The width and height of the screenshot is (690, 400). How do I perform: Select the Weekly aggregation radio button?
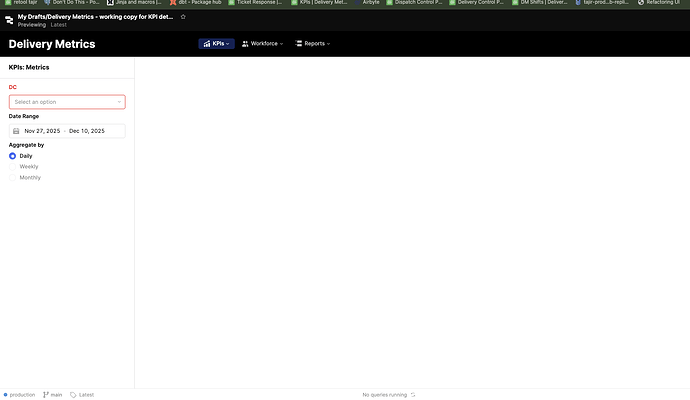pos(12,166)
